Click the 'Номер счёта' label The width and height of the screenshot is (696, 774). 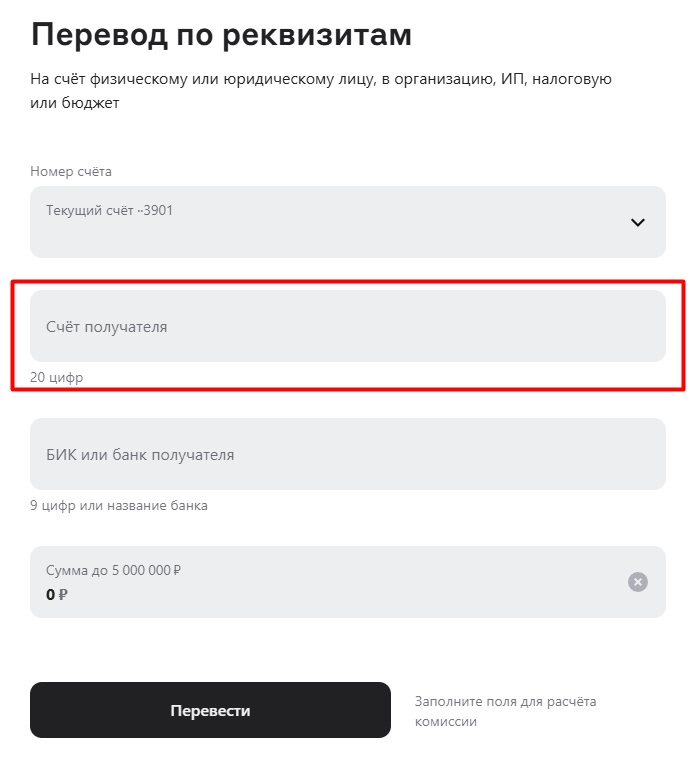(71, 172)
